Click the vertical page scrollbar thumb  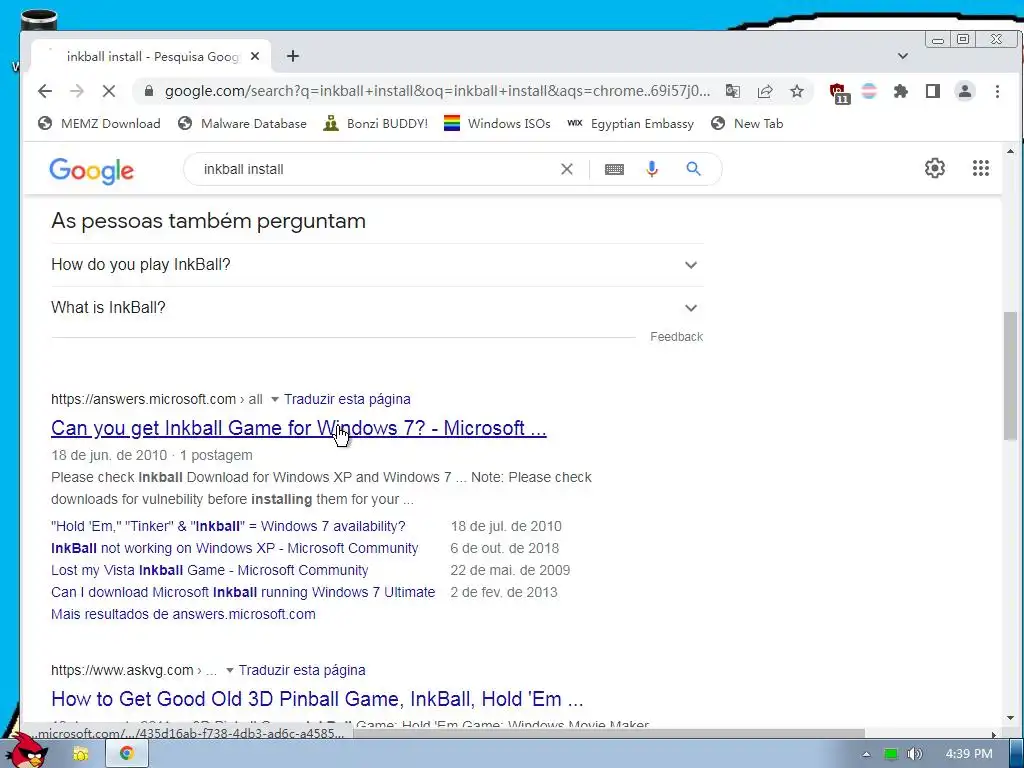click(x=1010, y=376)
